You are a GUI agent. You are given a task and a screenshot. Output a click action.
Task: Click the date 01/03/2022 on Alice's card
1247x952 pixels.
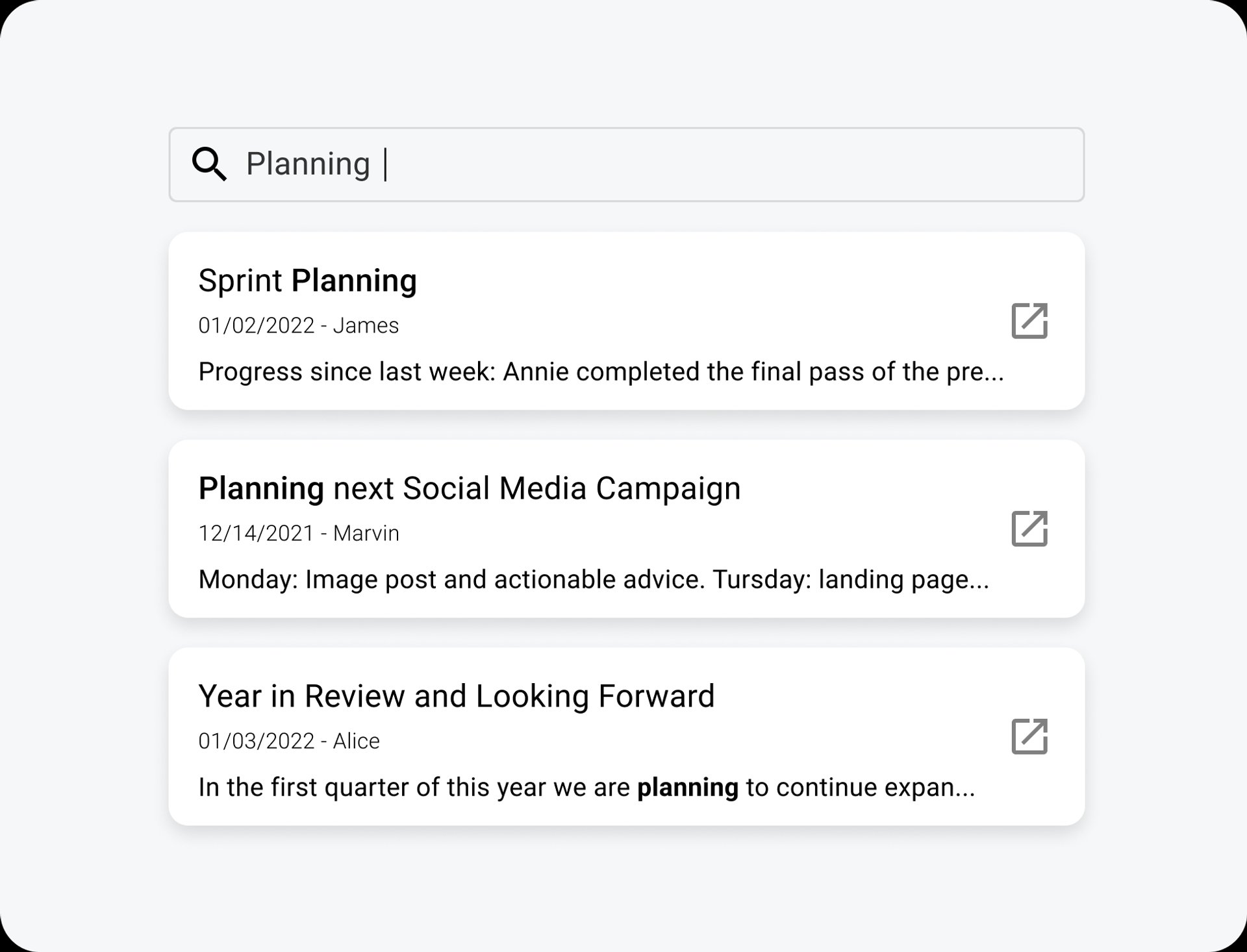click(x=257, y=741)
